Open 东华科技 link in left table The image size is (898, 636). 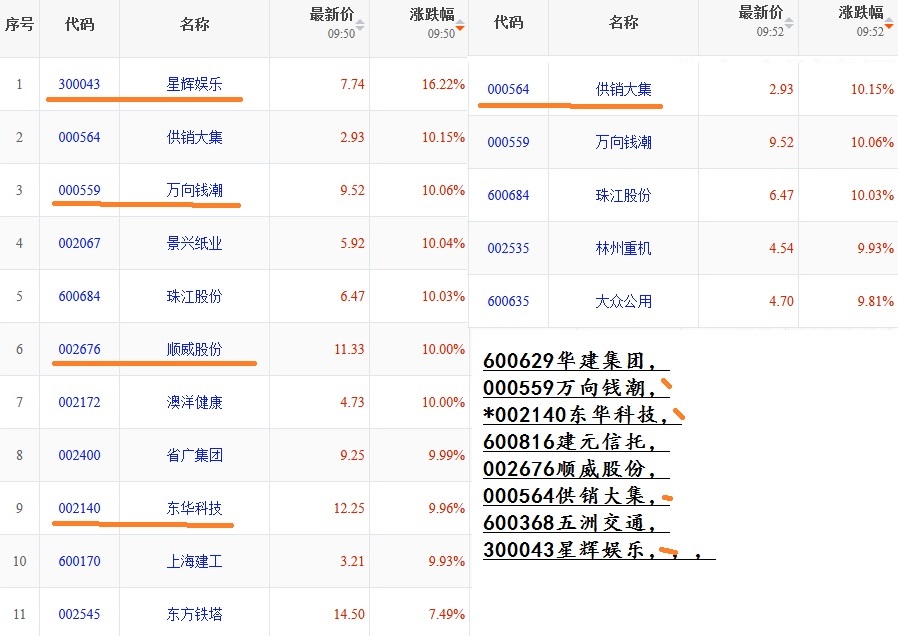194,508
